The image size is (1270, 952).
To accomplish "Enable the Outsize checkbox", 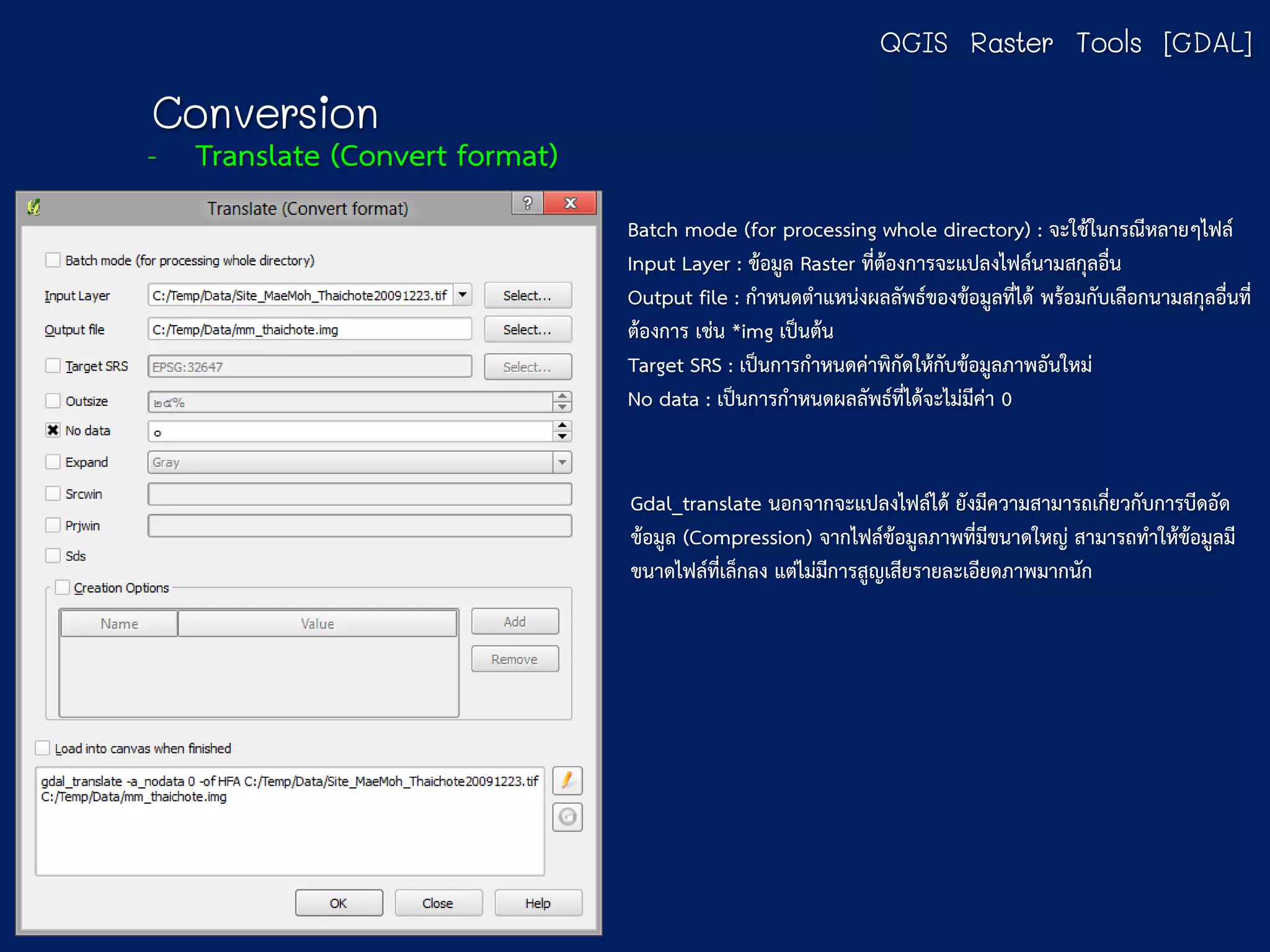I will tap(53, 400).
